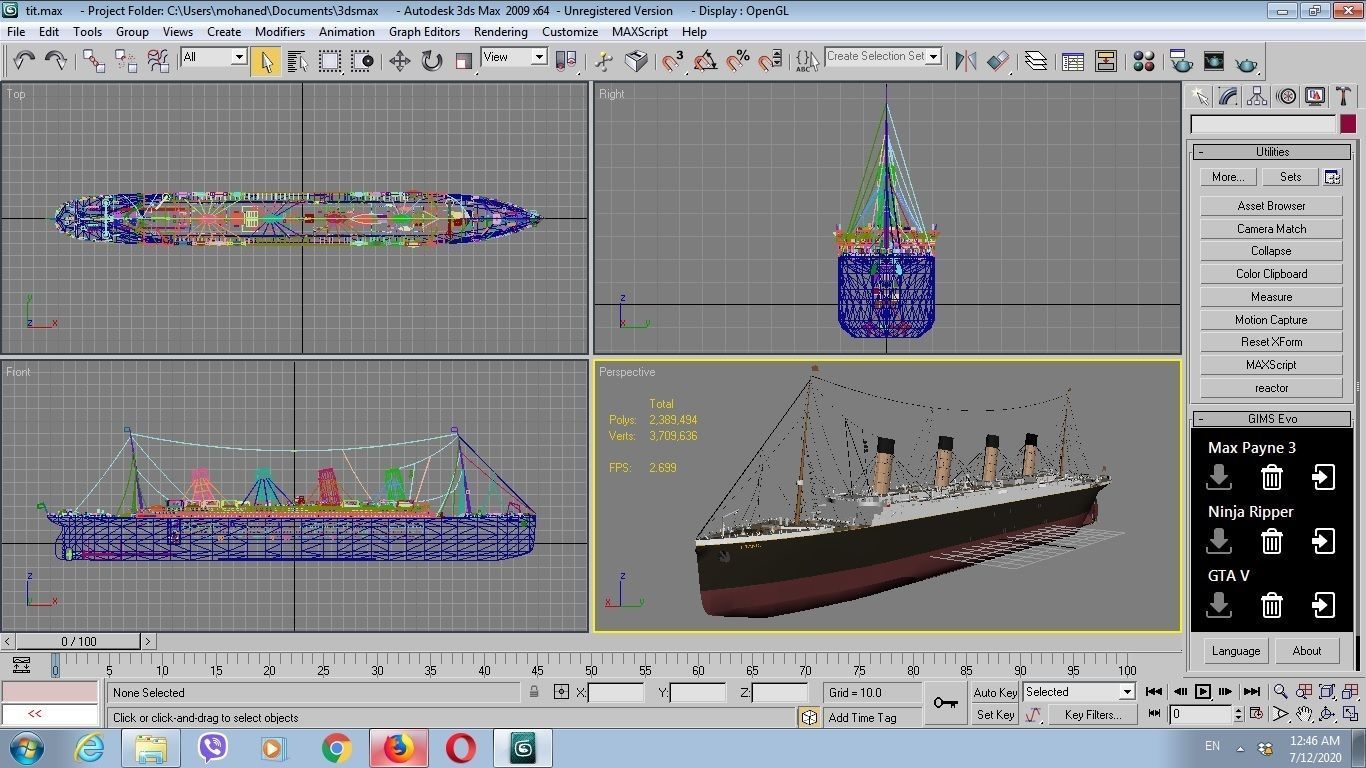The height and width of the screenshot is (768, 1366).
Task: Open Render Setup teapot icon
Action: point(1181,61)
